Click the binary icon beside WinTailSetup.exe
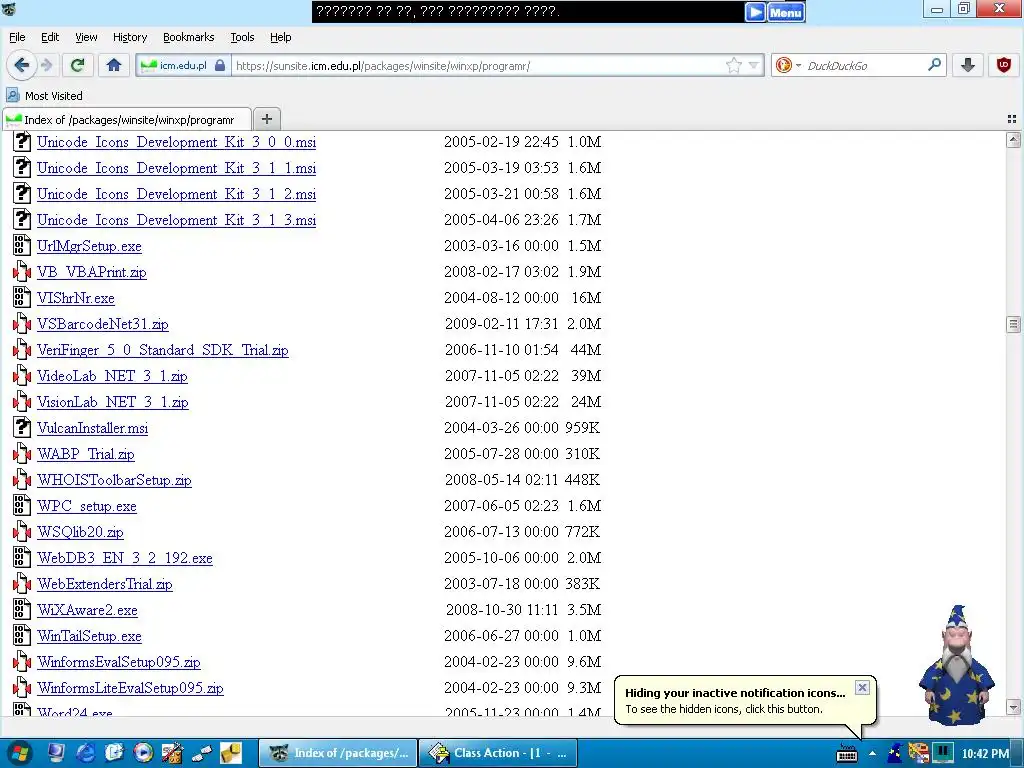The height and width of the screenshot is (768, 1024). pyautogui.click(x=22, y=635)
